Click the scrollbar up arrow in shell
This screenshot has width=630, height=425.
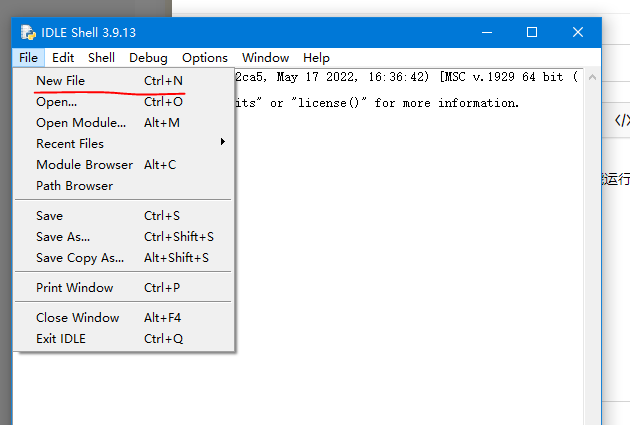pyautogui.click(x=592, y=77)
